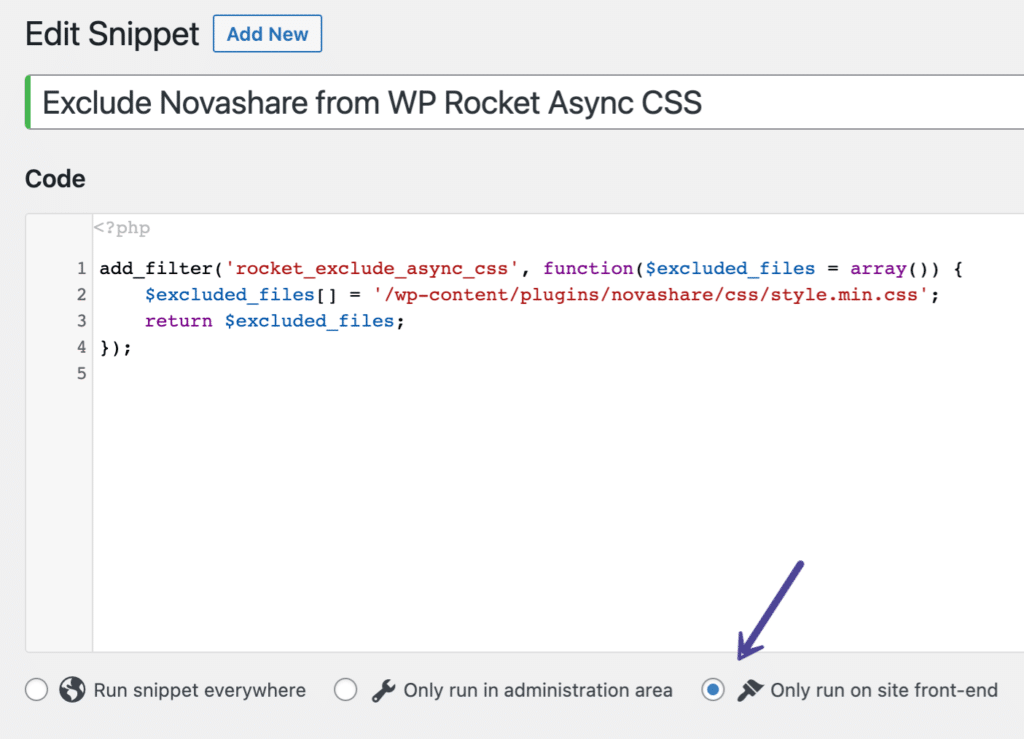Click 'function' keyword in line 1
Image resolution: width=1024 pixels, height=739 pixels.
pos(588,268)
